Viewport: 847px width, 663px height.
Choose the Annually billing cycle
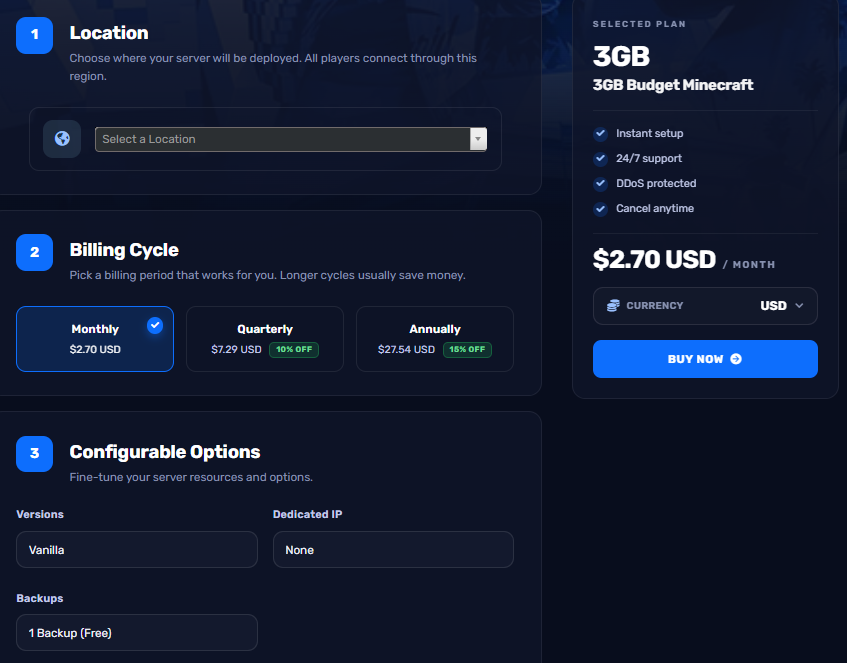[x=435, y=339]
